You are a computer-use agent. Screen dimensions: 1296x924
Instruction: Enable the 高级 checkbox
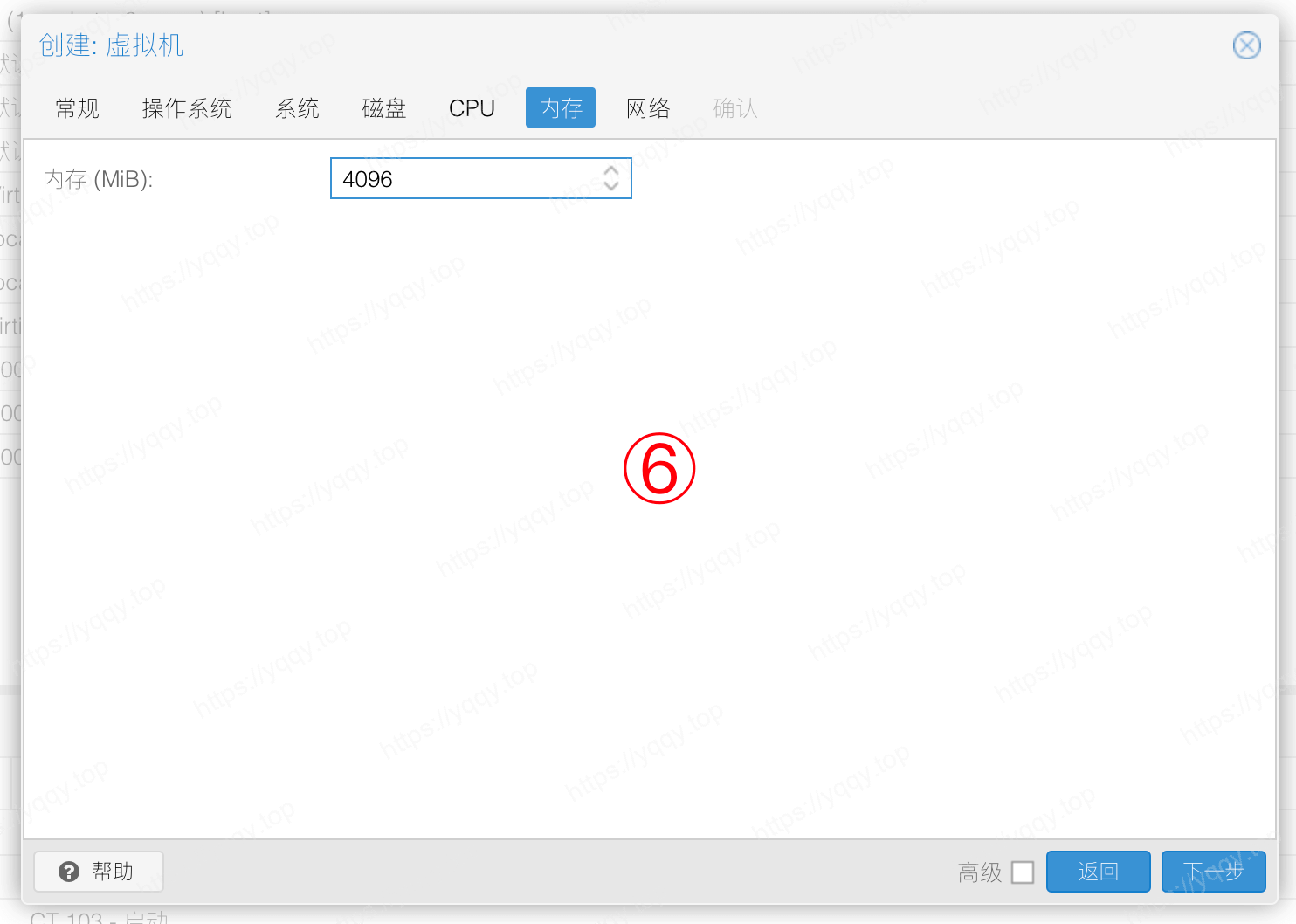coord(1023,872)
